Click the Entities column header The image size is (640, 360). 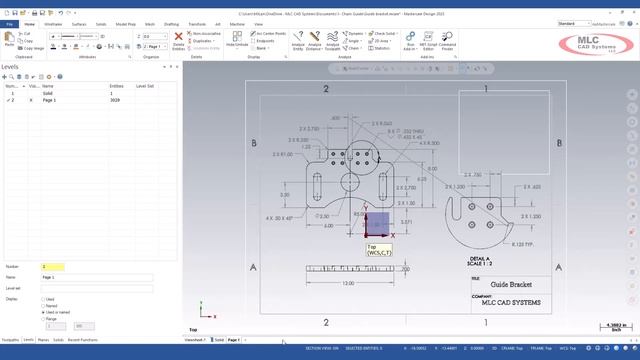pyautogui.click(x=116, y=86)
